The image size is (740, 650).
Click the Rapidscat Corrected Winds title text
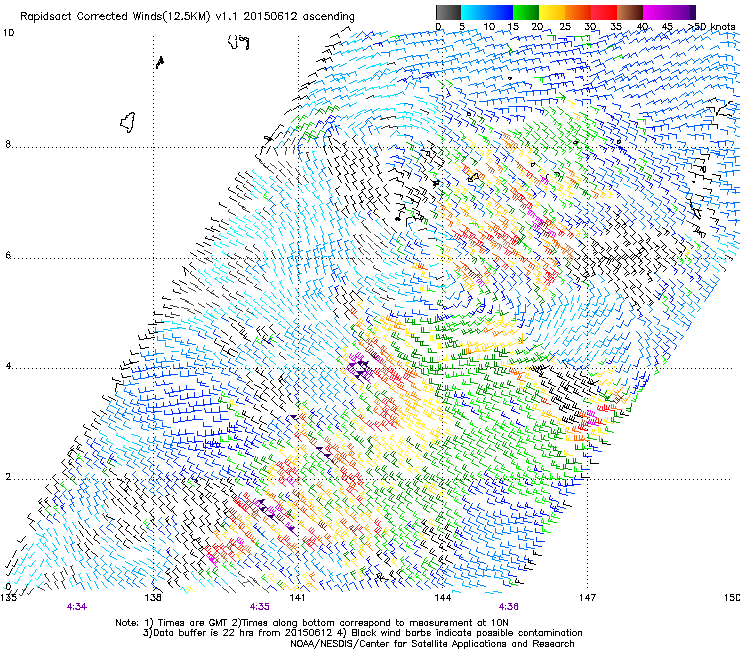tap(187, 17)
